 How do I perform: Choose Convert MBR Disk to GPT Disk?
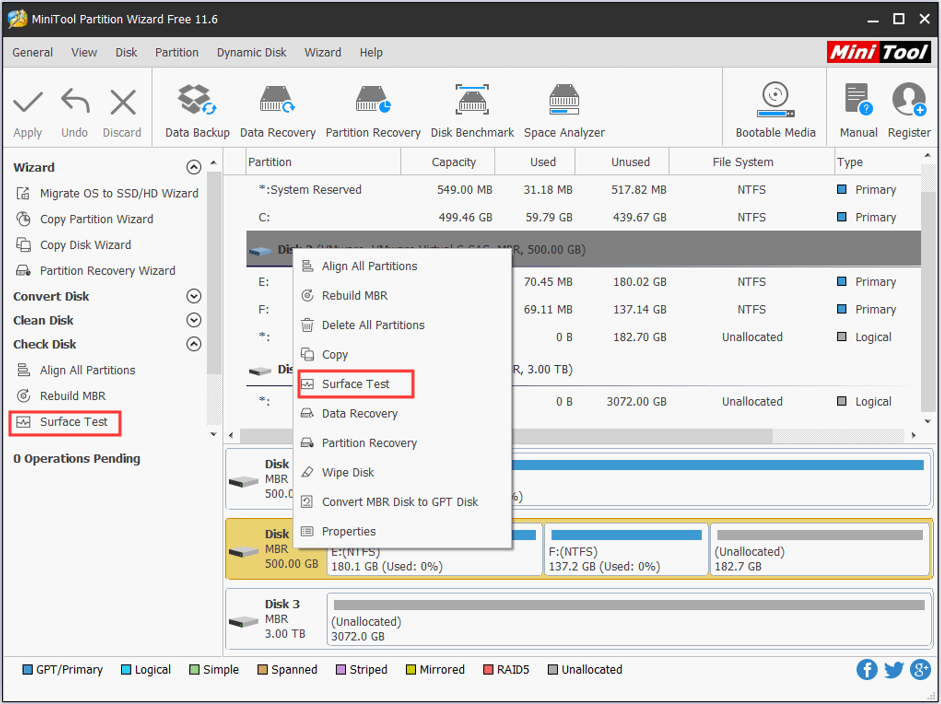point(402,502)
